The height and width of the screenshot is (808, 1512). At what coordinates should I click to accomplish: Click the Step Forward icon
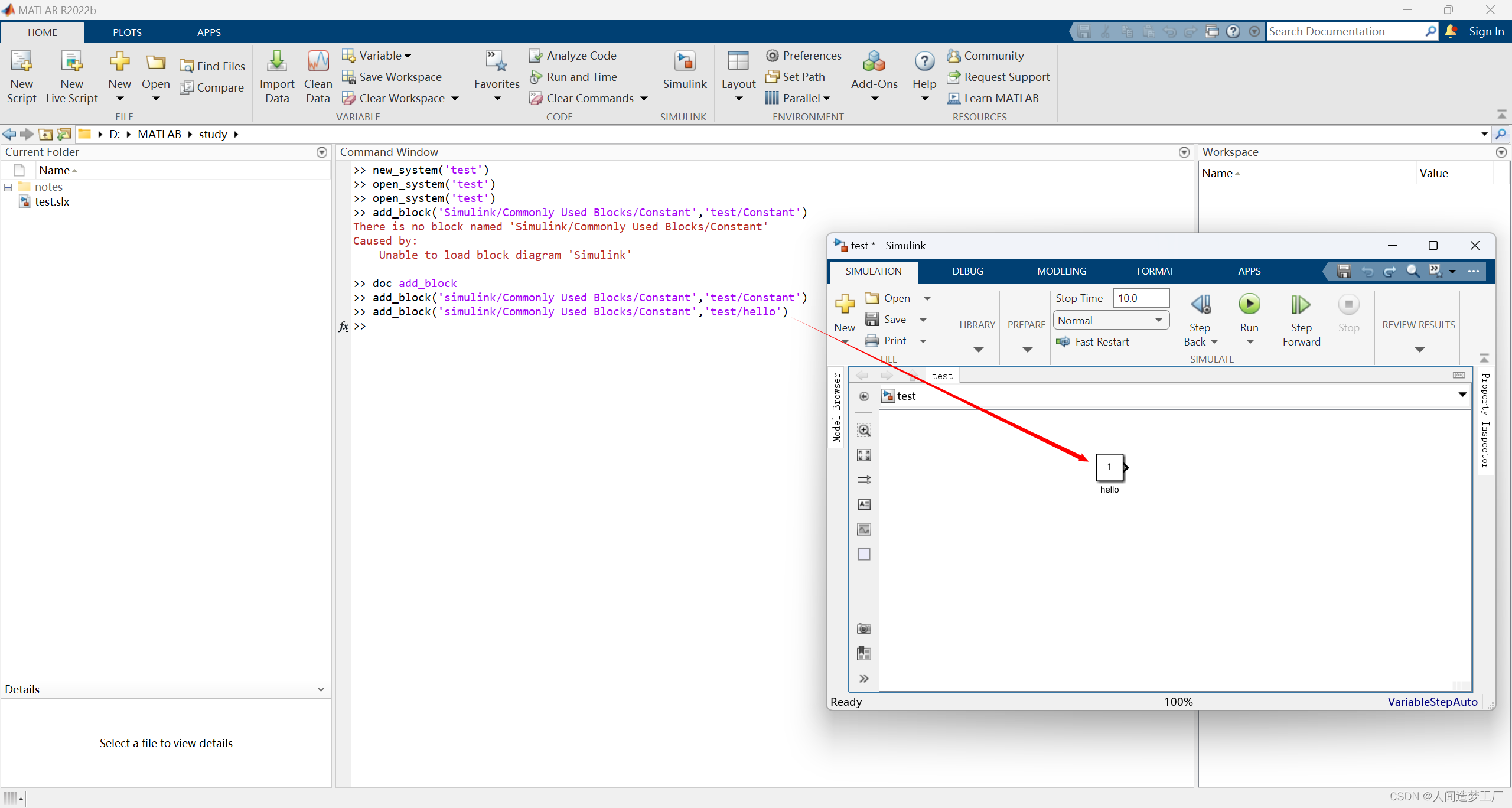[x=1301, y=305]
